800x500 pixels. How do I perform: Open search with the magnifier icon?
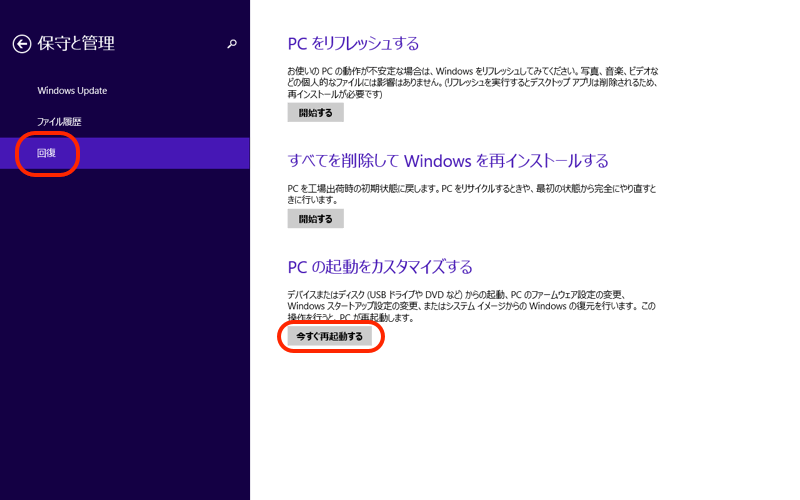click(x=233, y=44)
